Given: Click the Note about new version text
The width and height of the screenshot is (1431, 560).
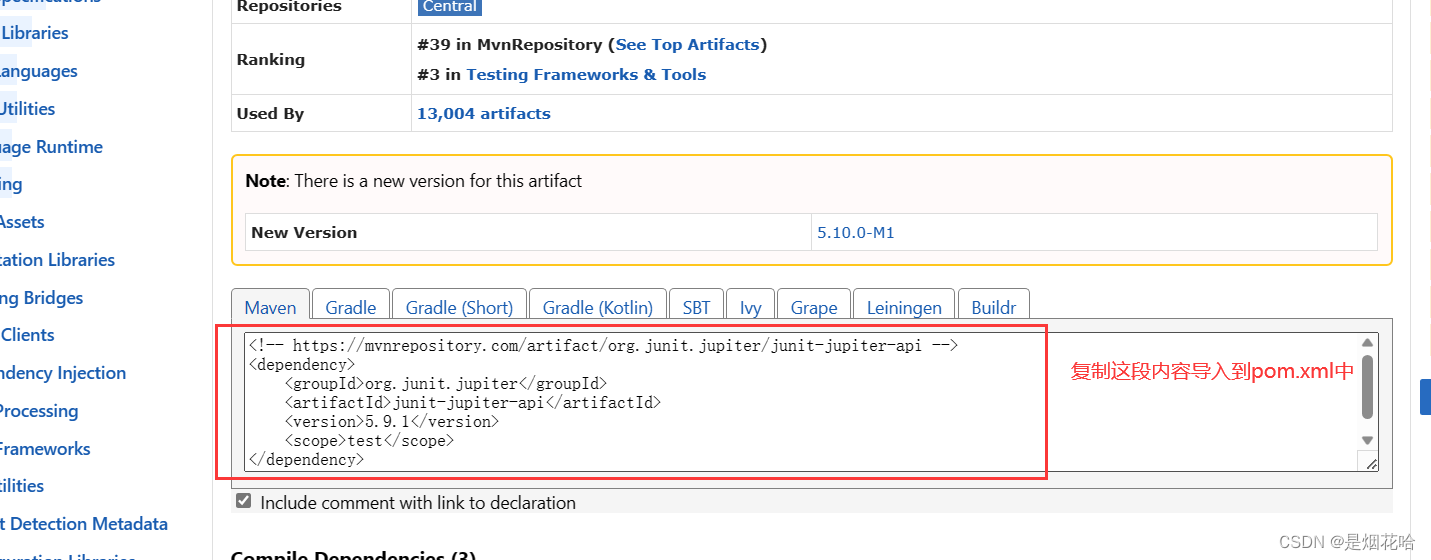Looking at the screenshot, I should click(x=414, y=181).
